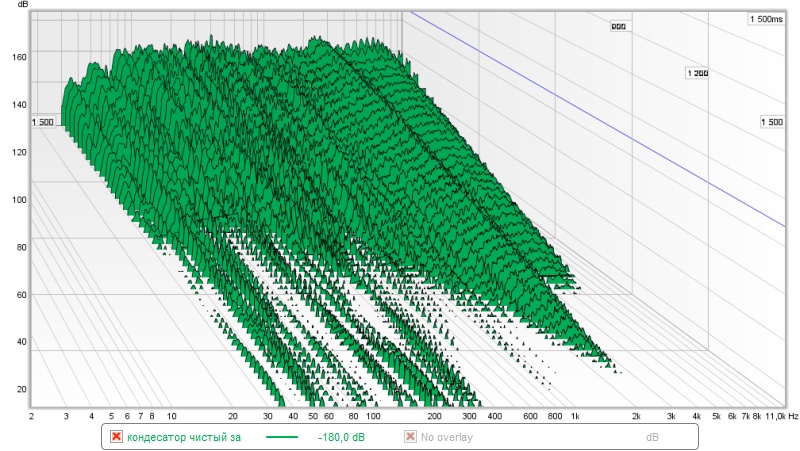
Task: Click the 2k mark on frequency axis
Action: (x=636, y=414)
